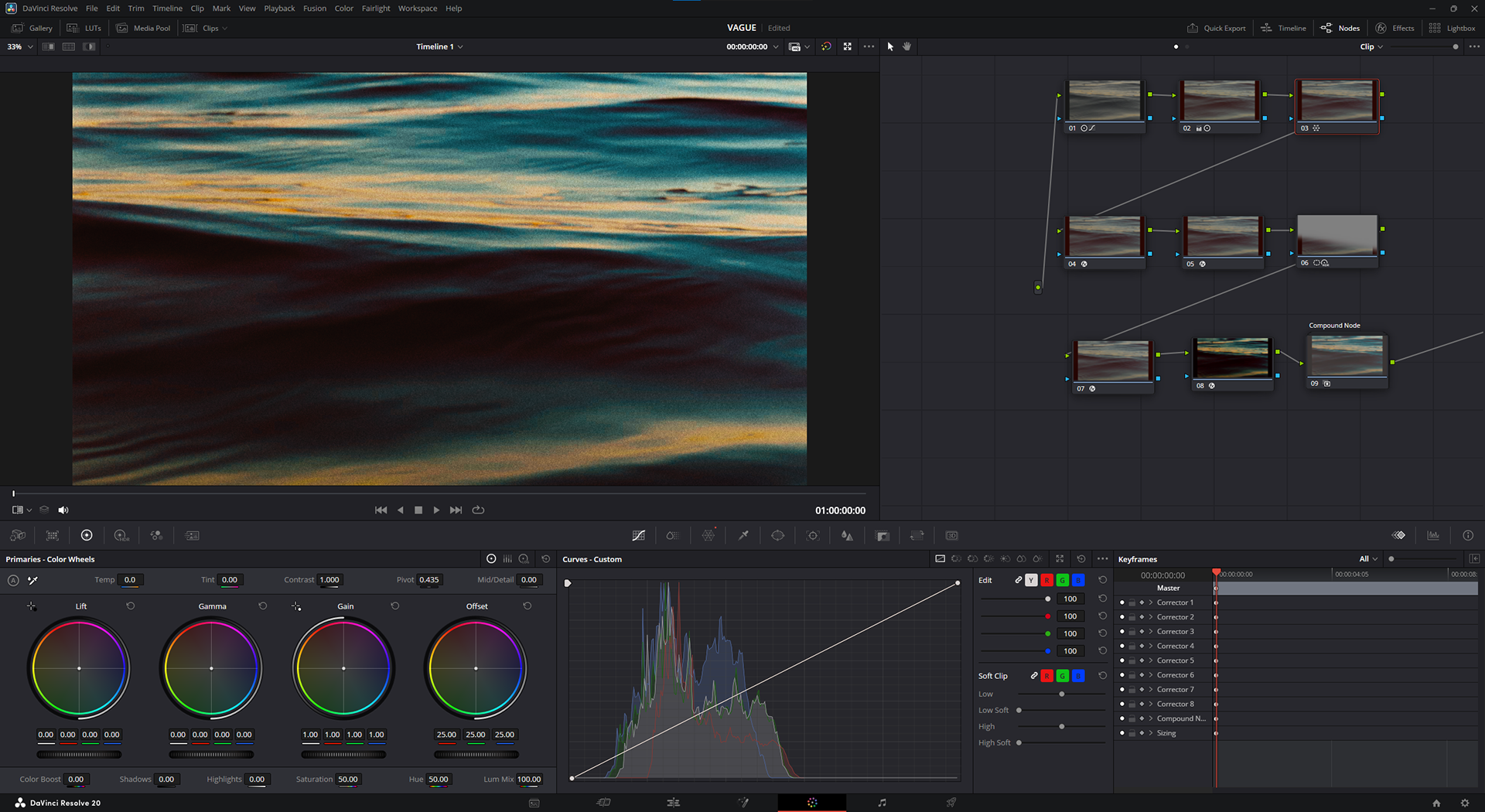
Task: Open the HDR color wheels palette
Action: click(x=121, y=535)
